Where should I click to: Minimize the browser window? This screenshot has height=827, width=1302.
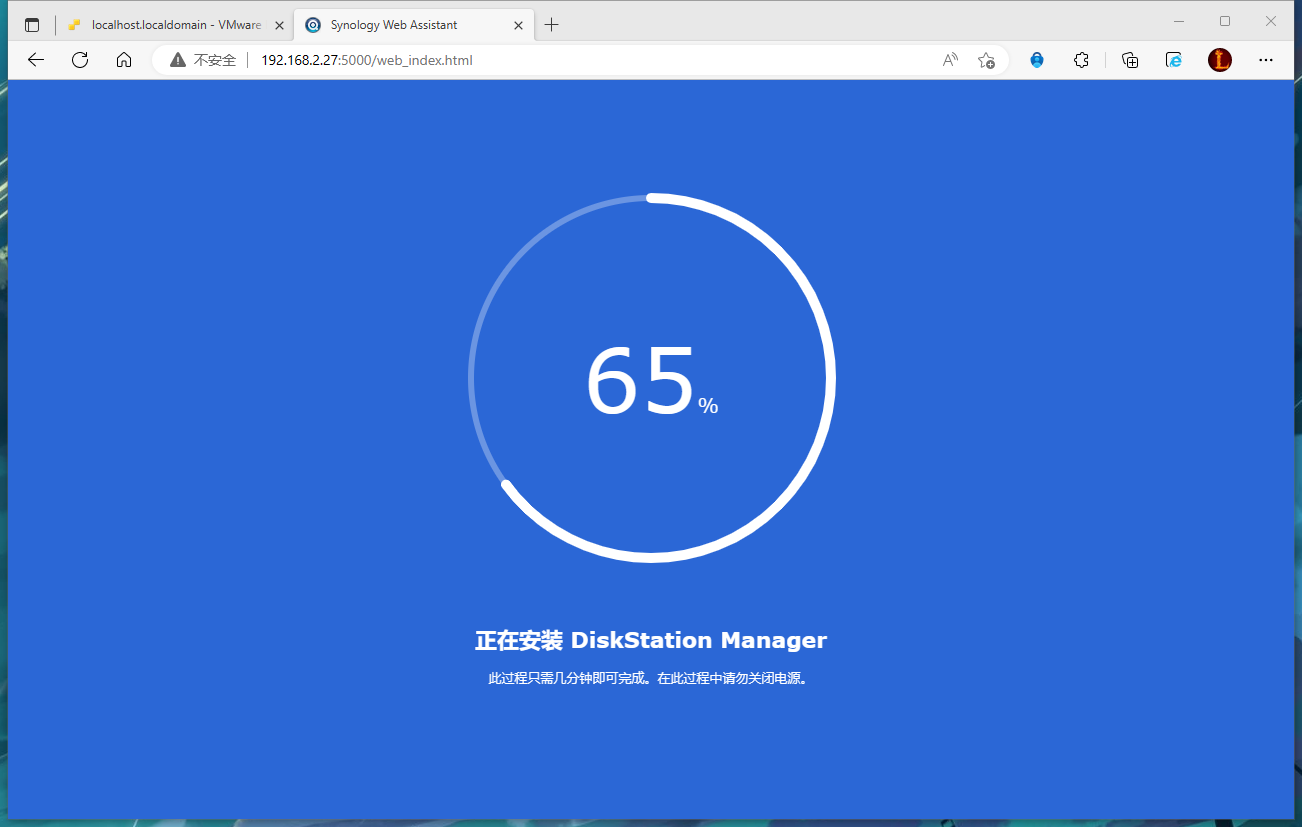pos(1179,21)
